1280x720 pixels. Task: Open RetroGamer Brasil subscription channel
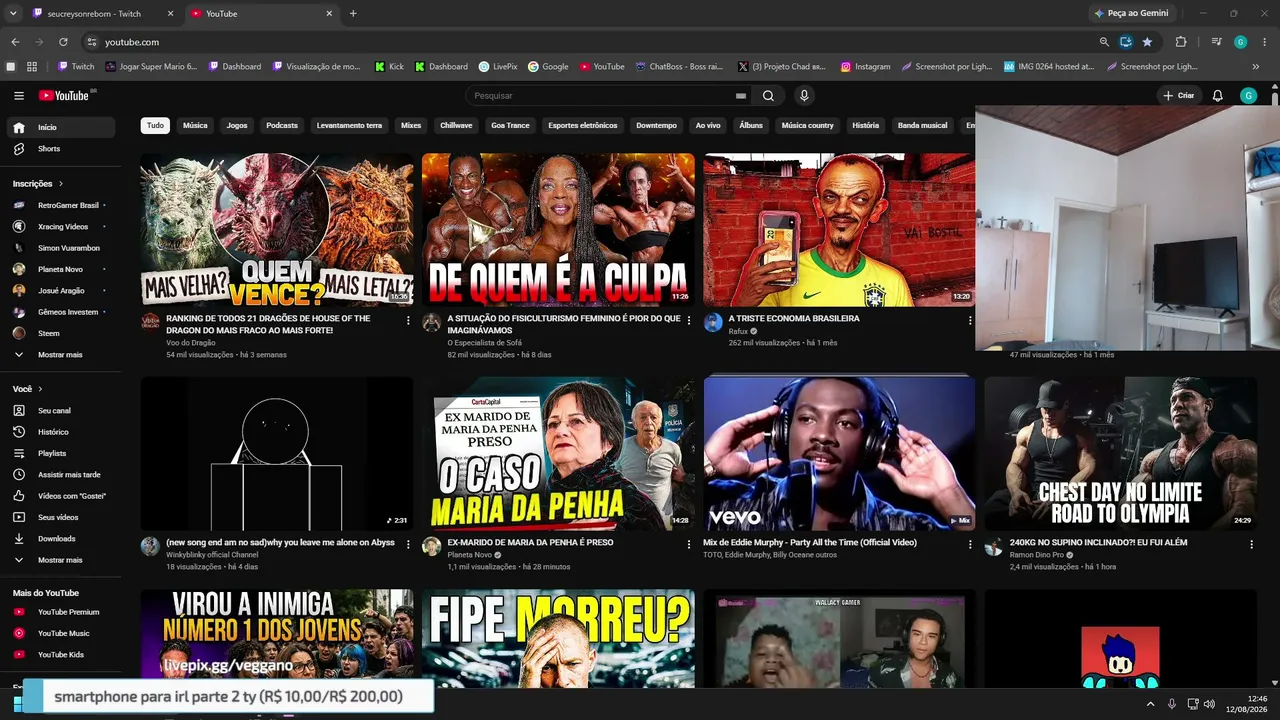coord(60,206)
